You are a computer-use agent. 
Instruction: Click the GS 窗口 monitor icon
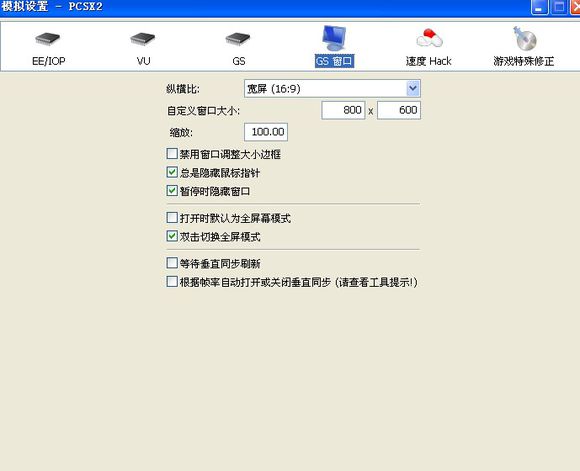click(x=334, y=38)
